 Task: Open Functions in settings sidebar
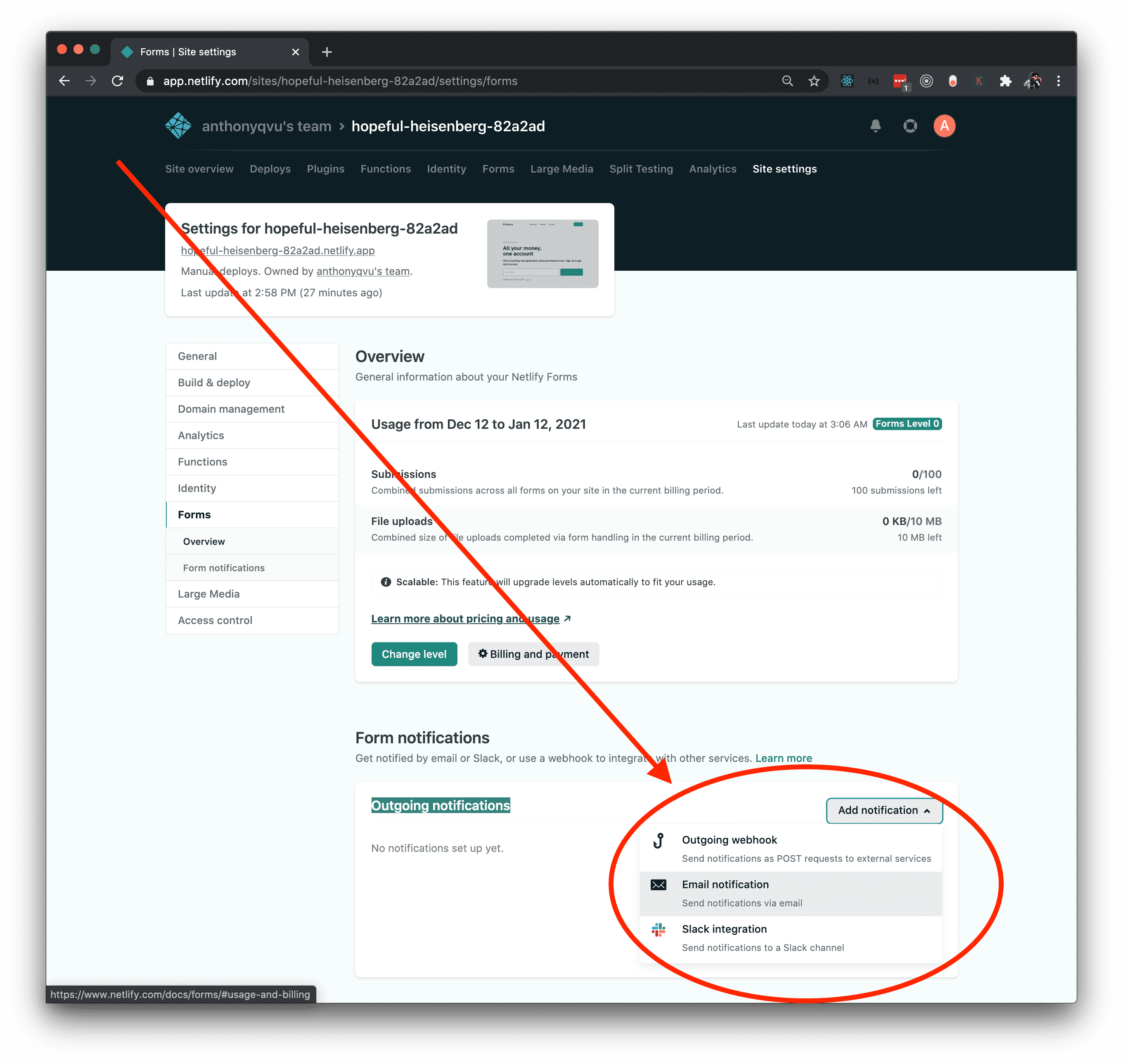point(252,462)
